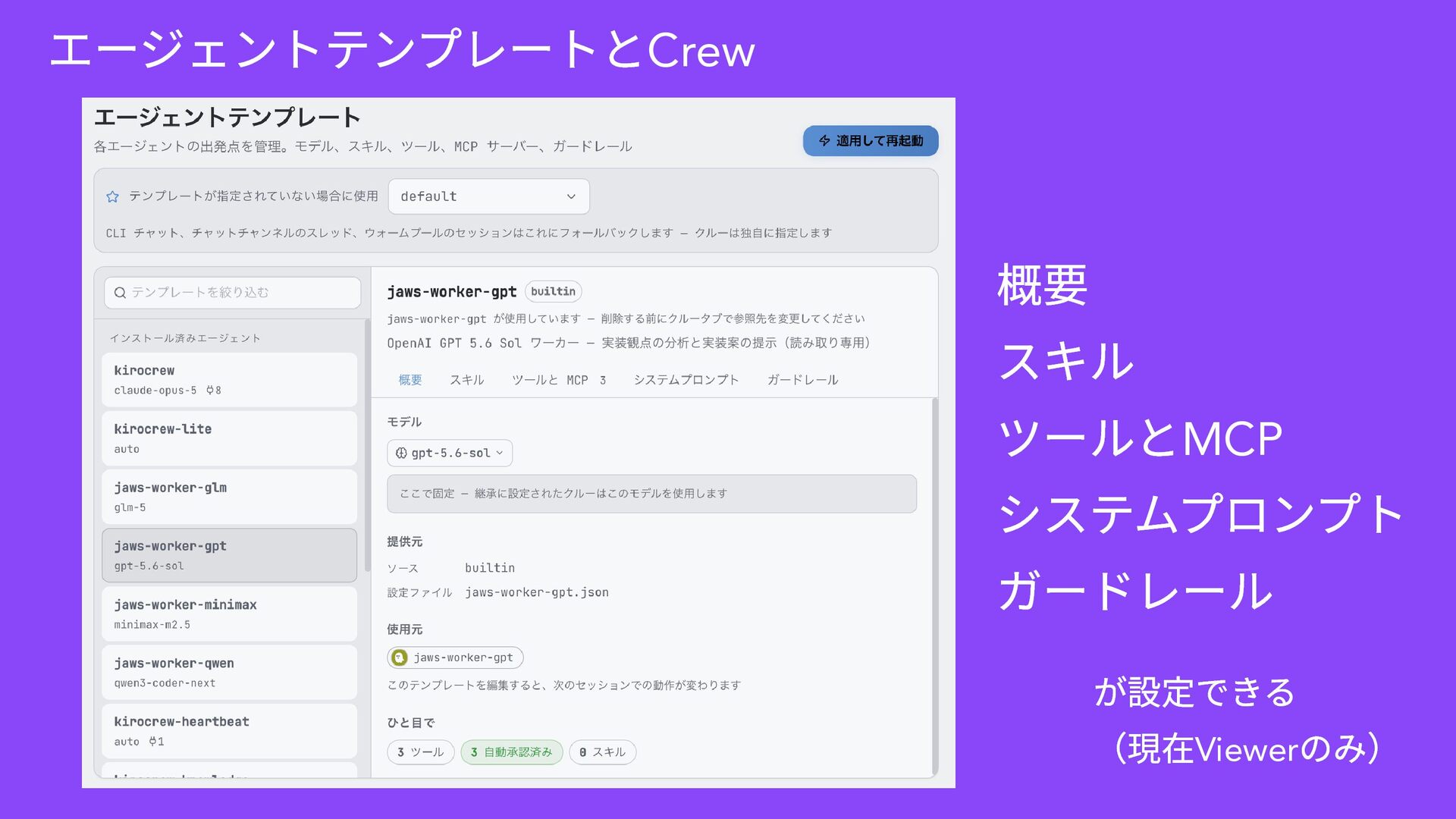Screen dimensions: 1456x819
Task: Switch to the 概要 tab
Action: (x=410, y=380)
